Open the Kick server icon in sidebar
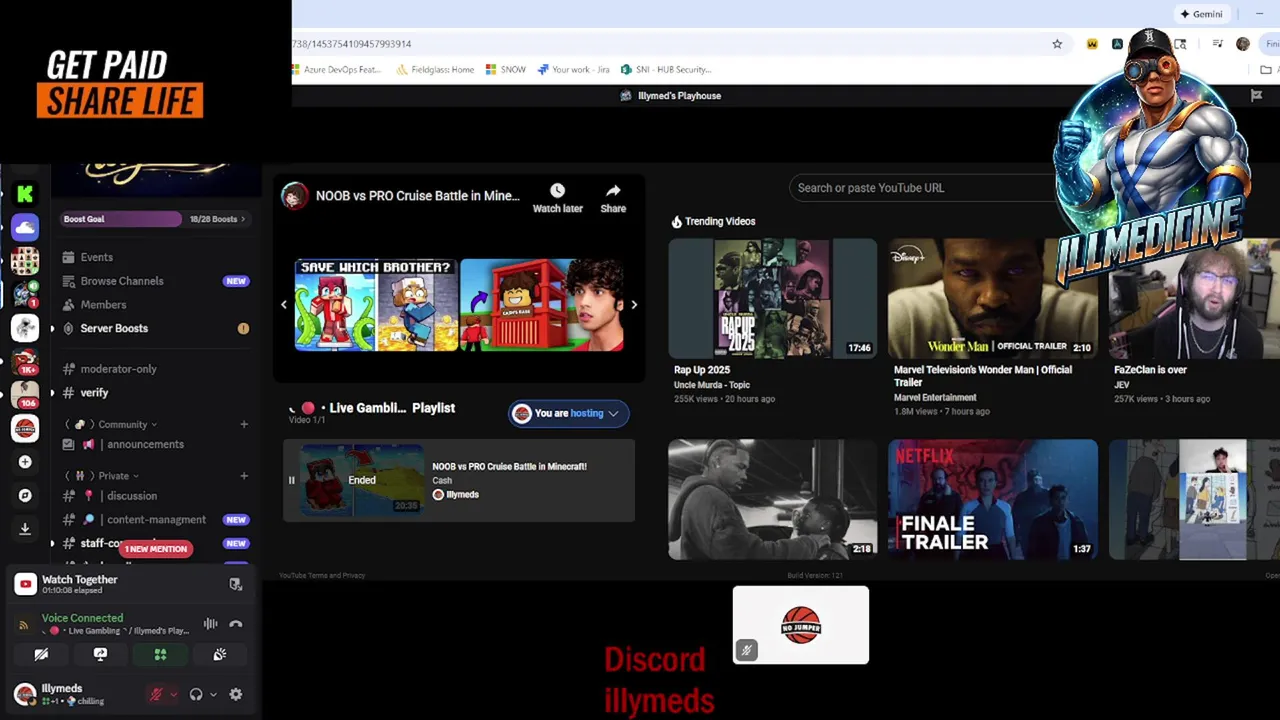Viewport: 1280px width, 720px height. click(25, 194)
